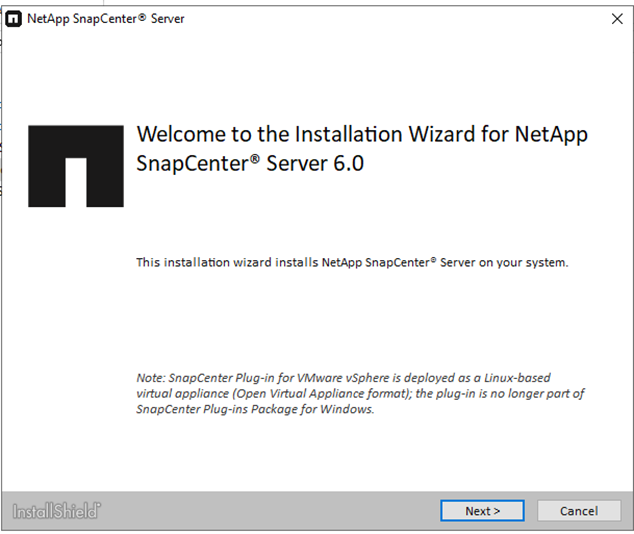634x534 pixels.
Task: Click the VMware vSphere plug-in note
Action: (x=360, y=393)
